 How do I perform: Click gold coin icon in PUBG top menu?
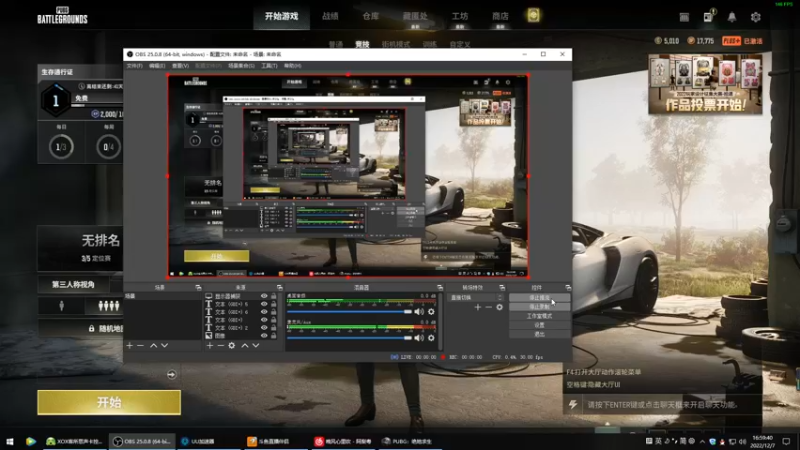(x=533, y=15)
